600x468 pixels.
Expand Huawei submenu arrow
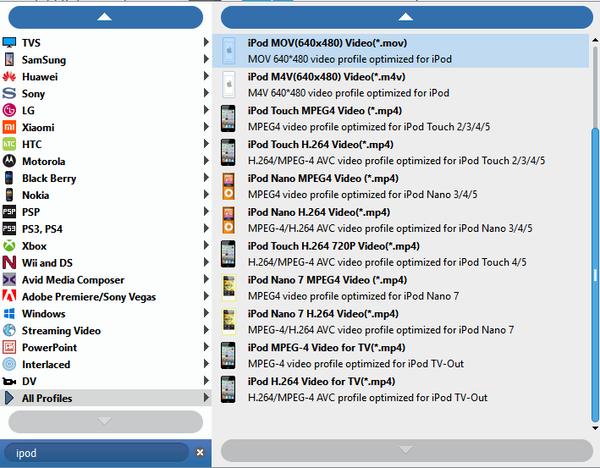pyautogui.click(x=206, y=76)
